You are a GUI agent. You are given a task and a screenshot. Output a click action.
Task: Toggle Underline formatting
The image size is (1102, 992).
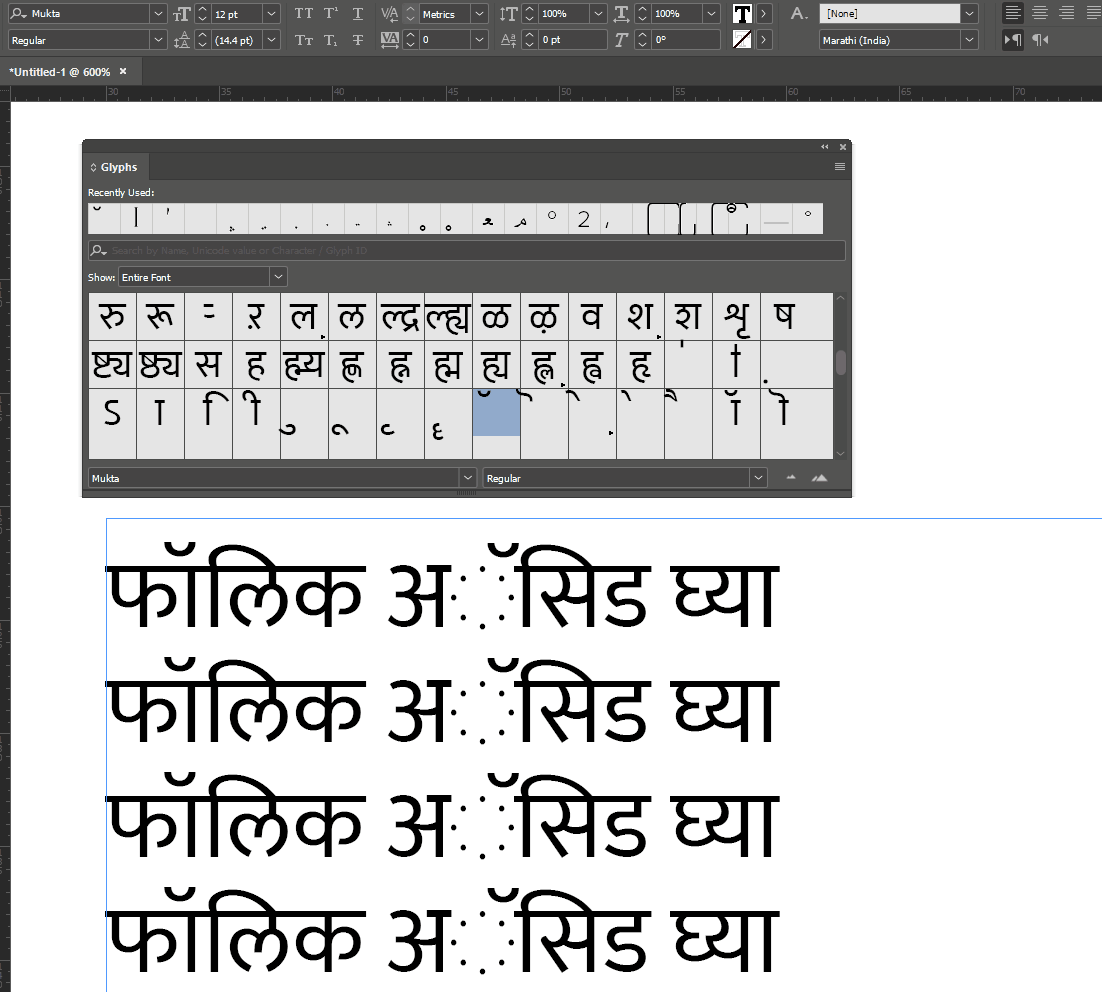[358, 13]
